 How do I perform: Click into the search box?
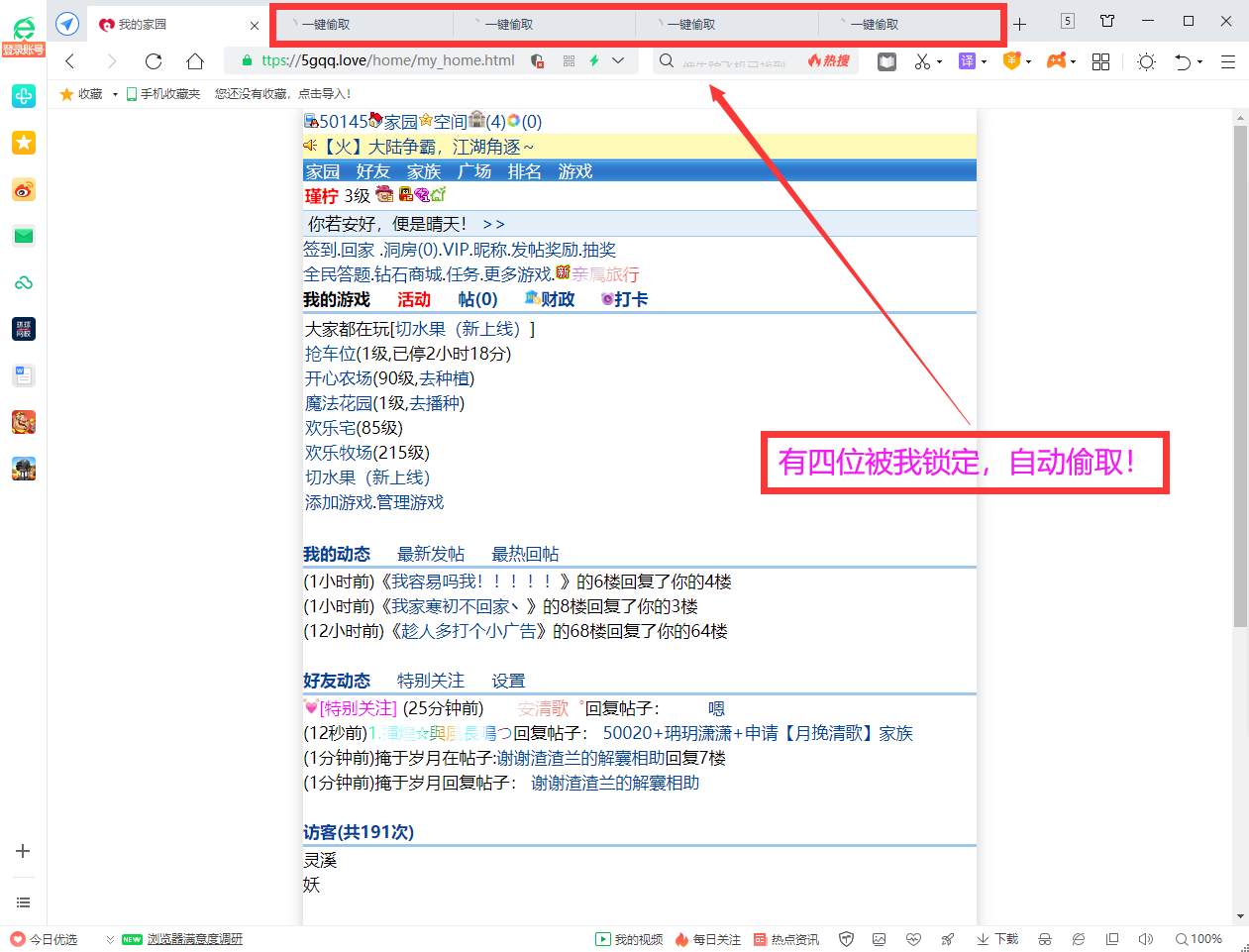(x=734, y=61)
